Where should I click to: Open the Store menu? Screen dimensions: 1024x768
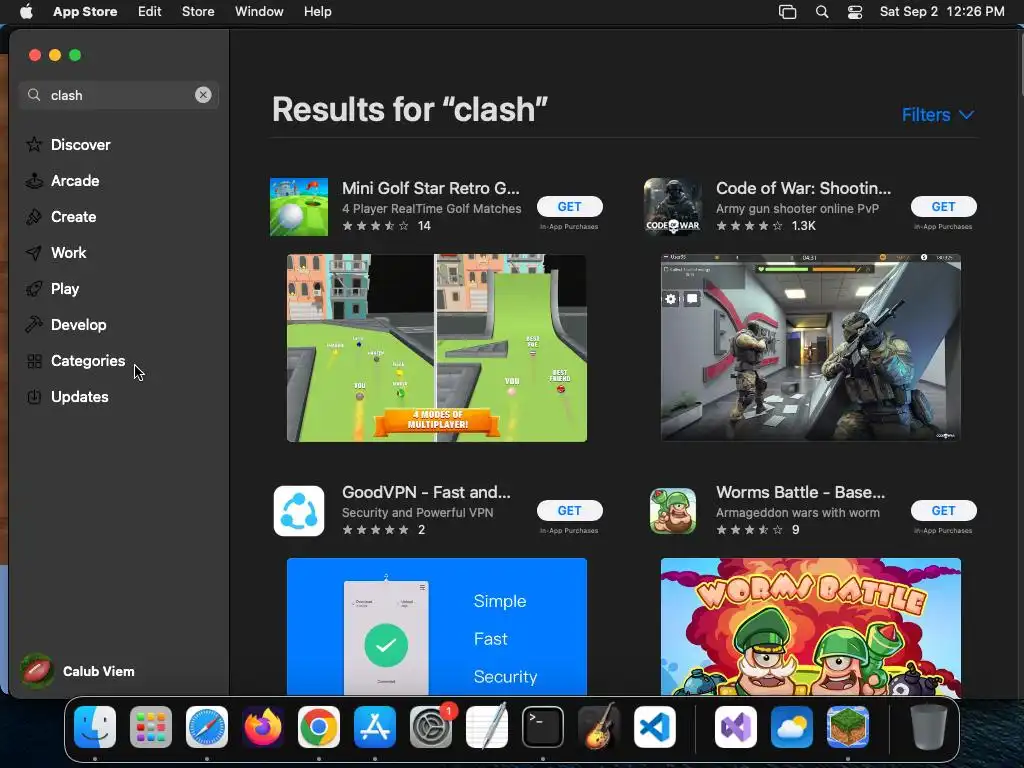click(x=198, y=12)
